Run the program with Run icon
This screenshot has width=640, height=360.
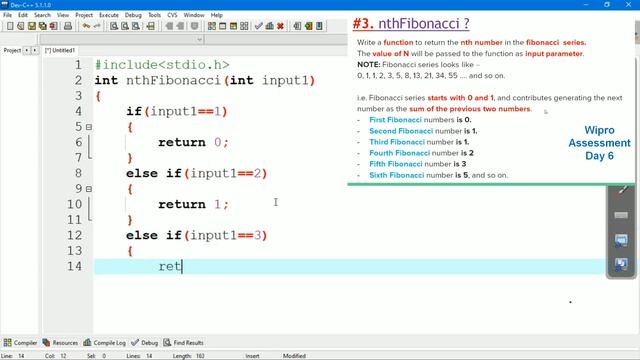(x=222, y=26)
